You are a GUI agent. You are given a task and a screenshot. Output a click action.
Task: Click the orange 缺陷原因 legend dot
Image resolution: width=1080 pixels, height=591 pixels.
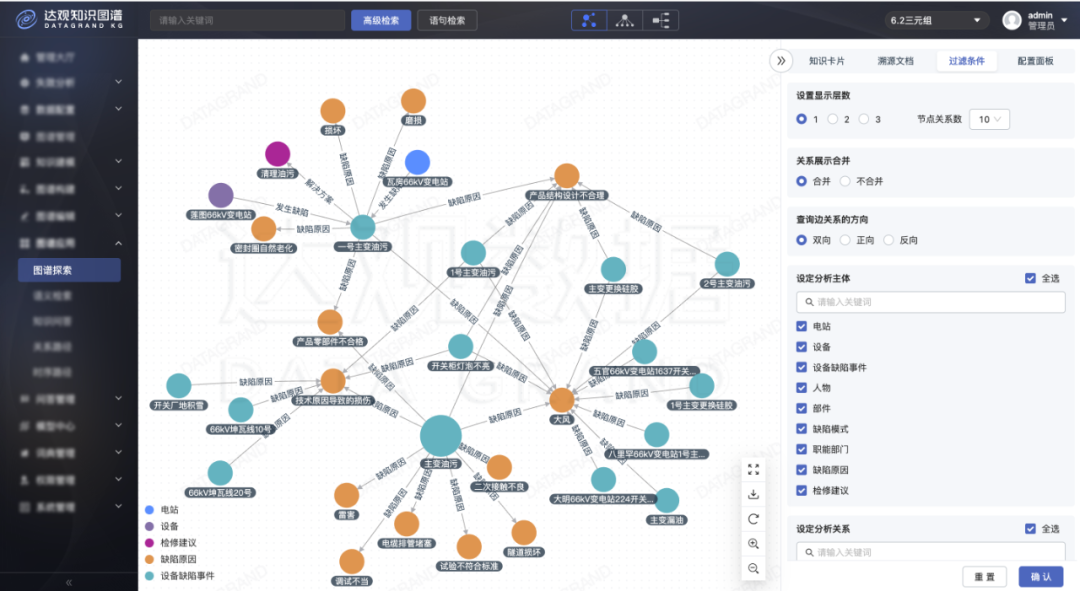pos(149,559)
